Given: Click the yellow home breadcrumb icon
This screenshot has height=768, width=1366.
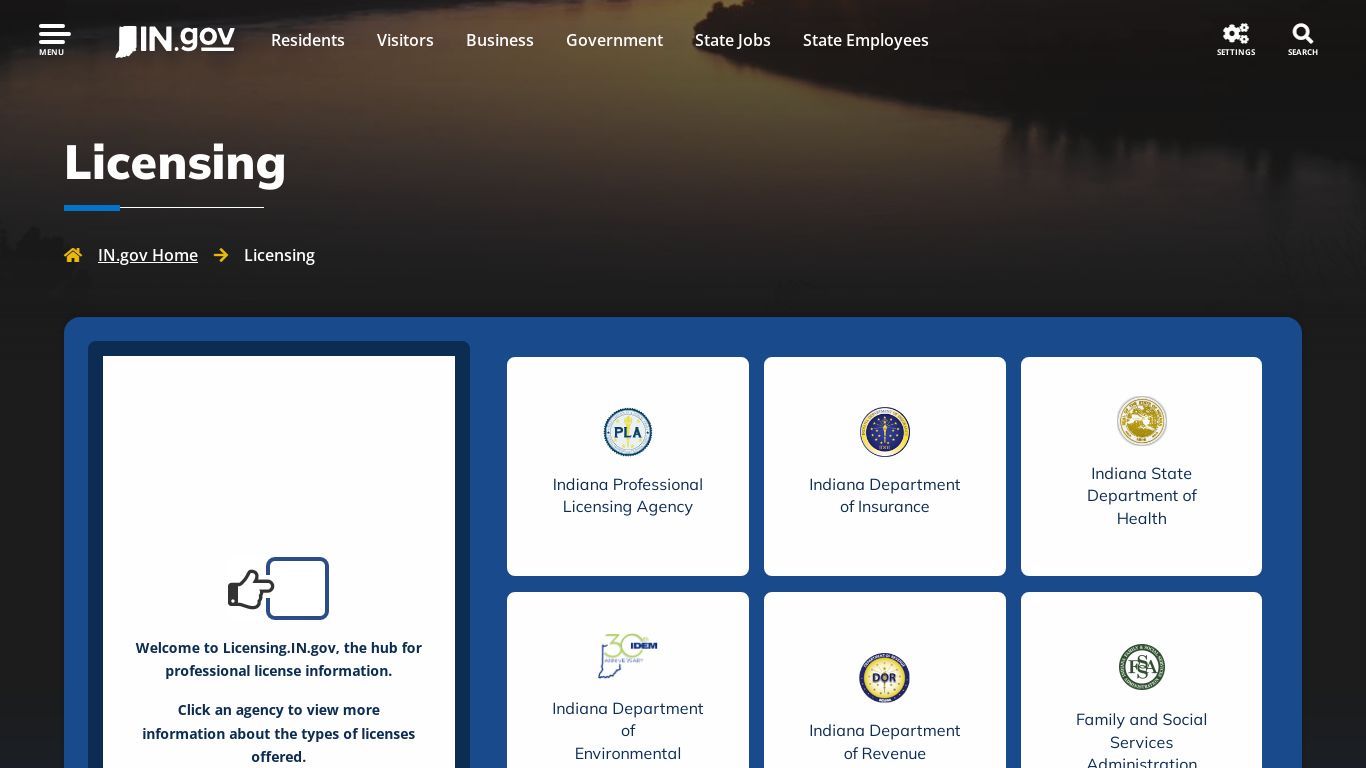Looking at the screenshot, I should (x=73, y=255).
